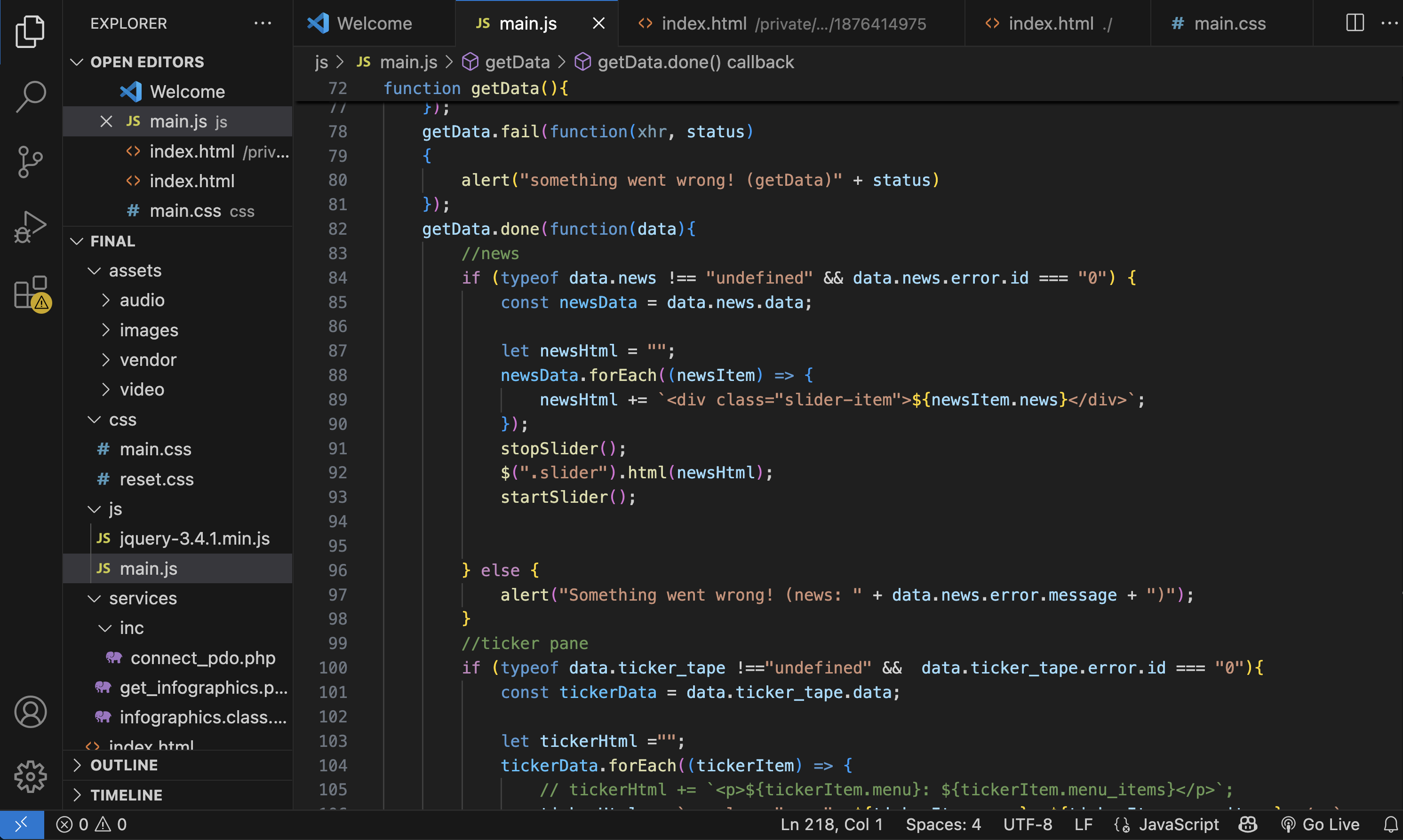Collapse the services folder
The height and width of the screenshot is (840, 1403).
click(x=143, y=598)
